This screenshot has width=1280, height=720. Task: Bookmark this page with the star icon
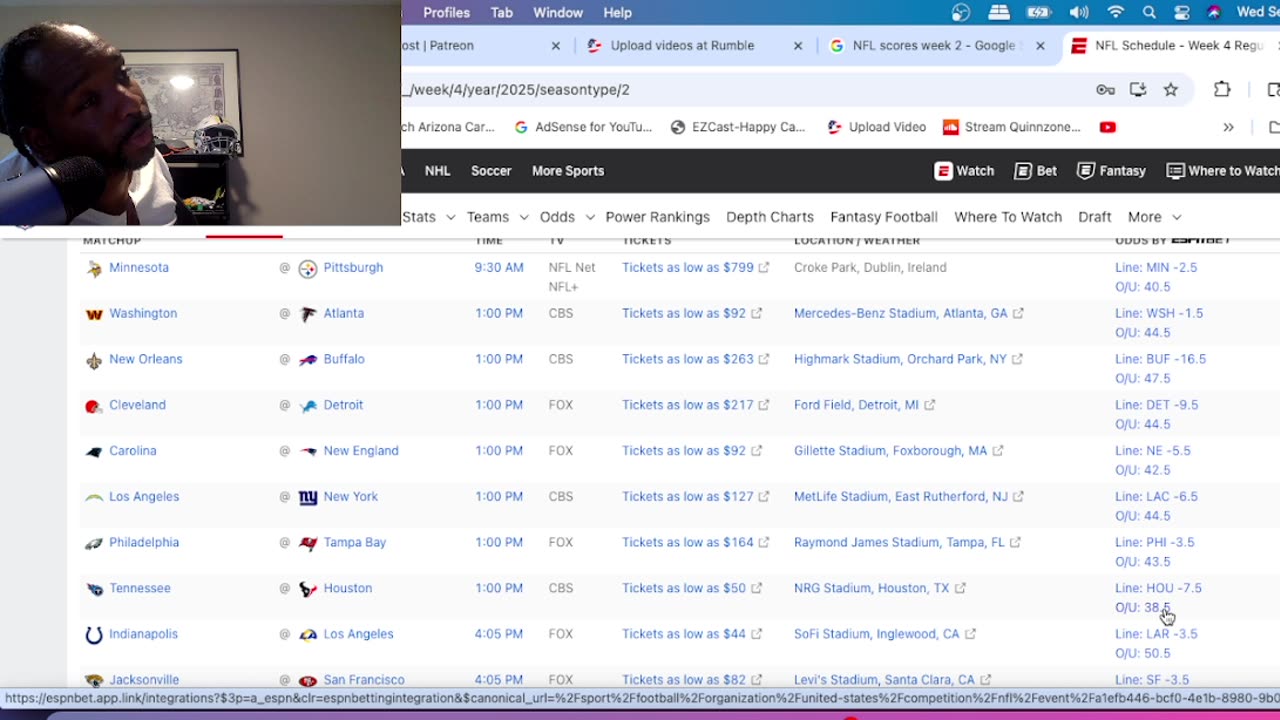(x=1171, y=90)
